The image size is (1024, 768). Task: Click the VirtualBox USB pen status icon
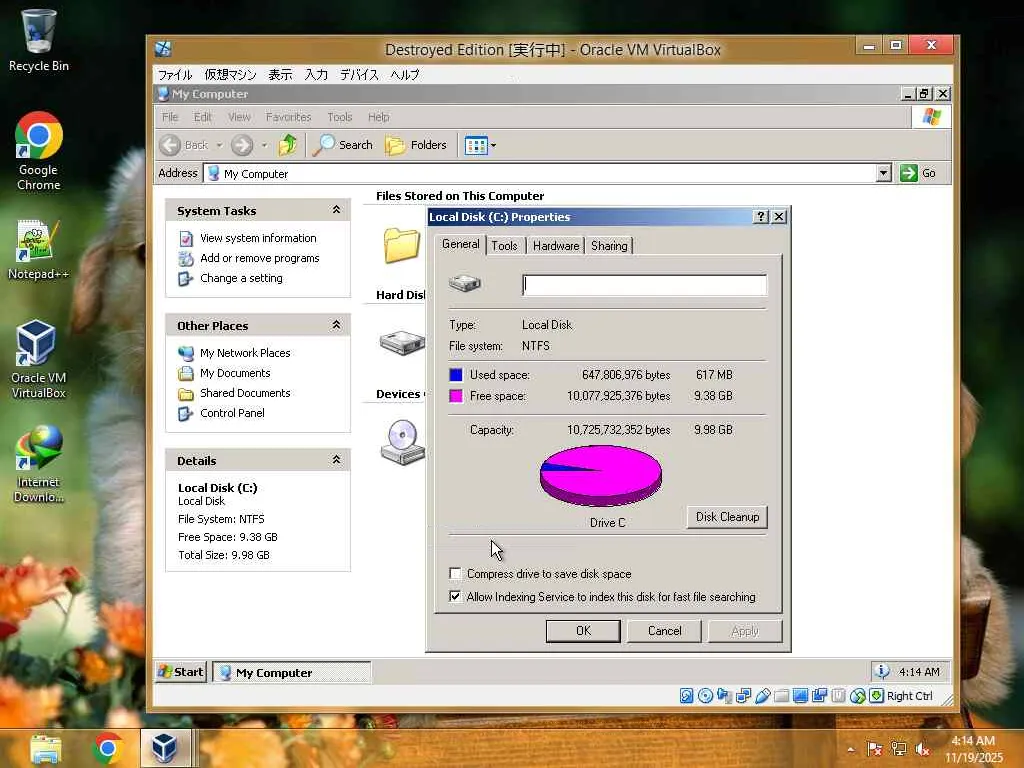762,696
